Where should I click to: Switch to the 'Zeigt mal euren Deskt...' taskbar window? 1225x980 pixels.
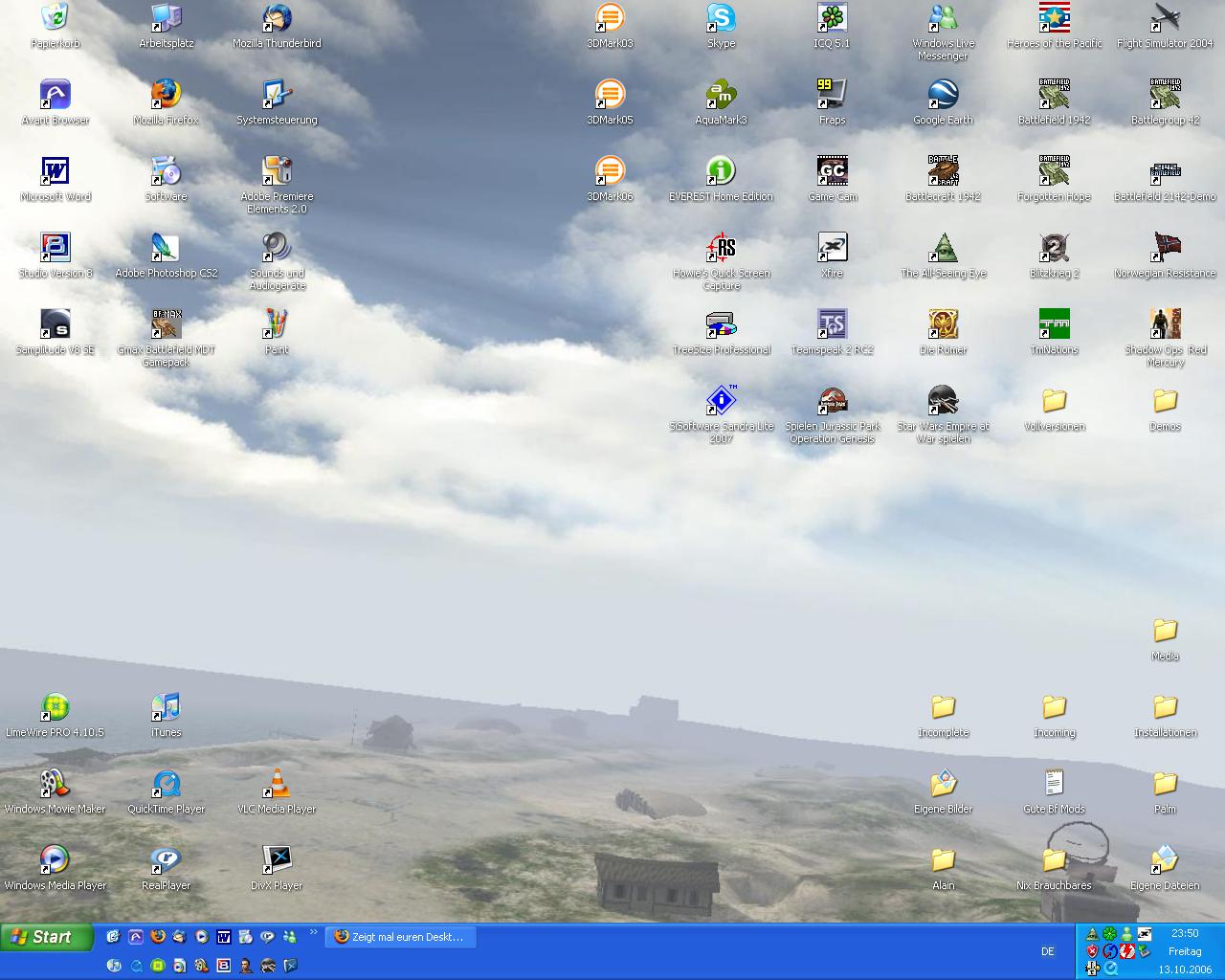point(401,937)
